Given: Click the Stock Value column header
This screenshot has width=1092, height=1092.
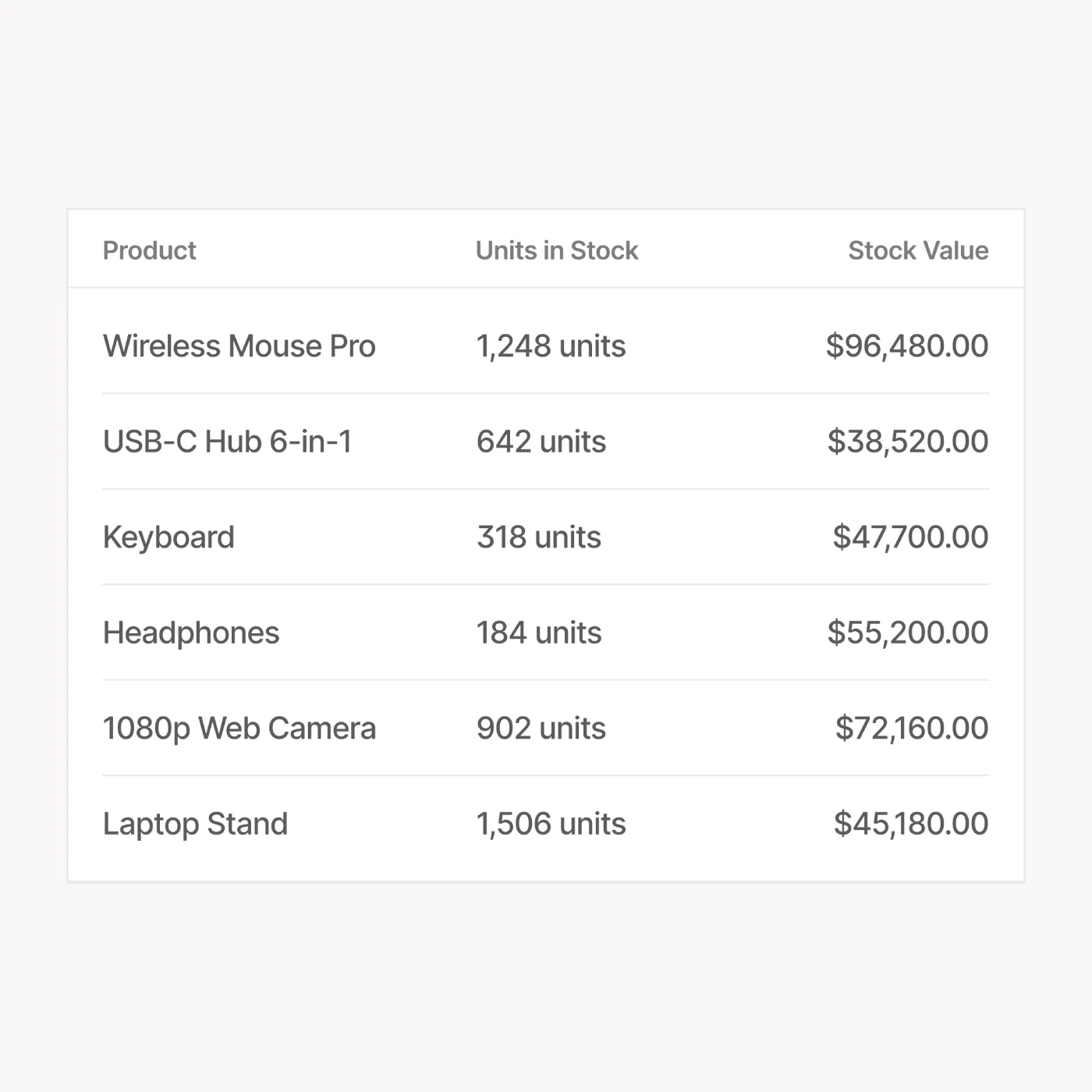Looking at the screenshot, I should (x=917, y=250).
